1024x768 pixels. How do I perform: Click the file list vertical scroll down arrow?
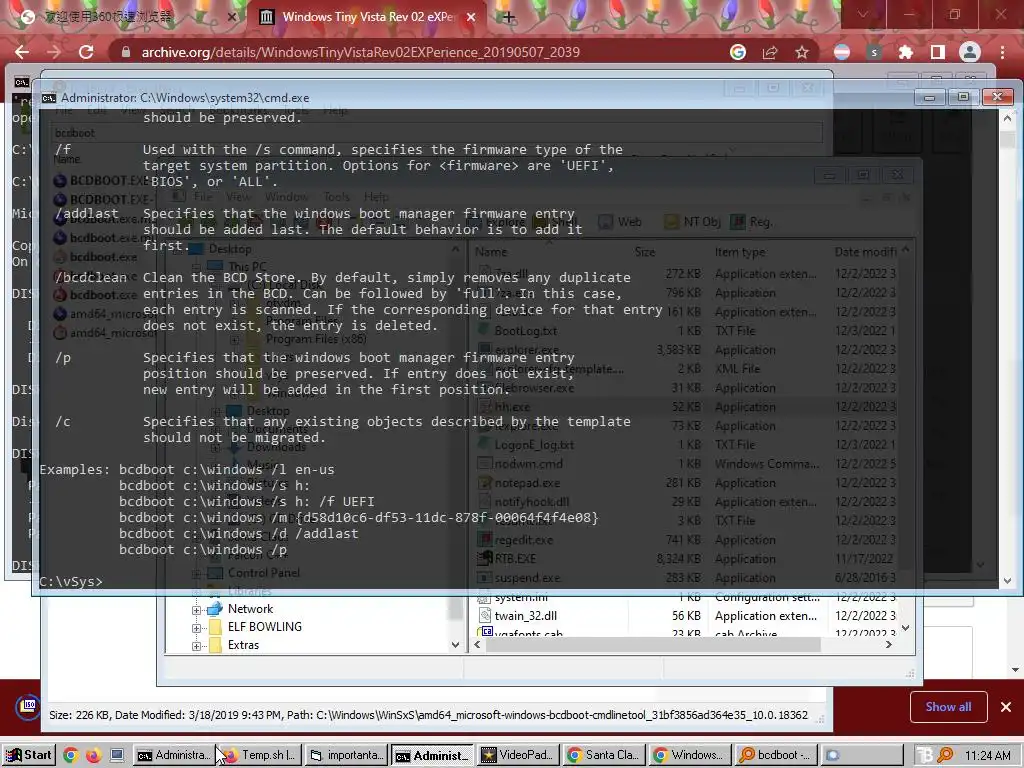905,628
